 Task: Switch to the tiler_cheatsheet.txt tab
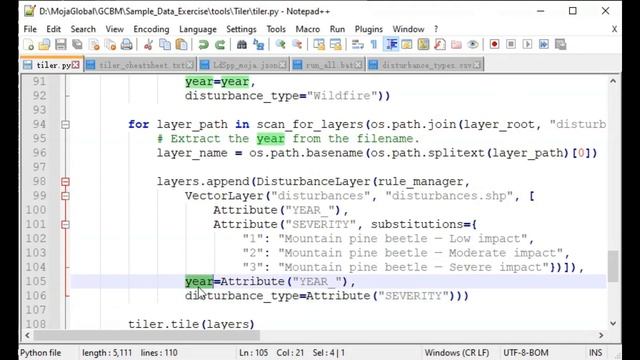[141, 65]
